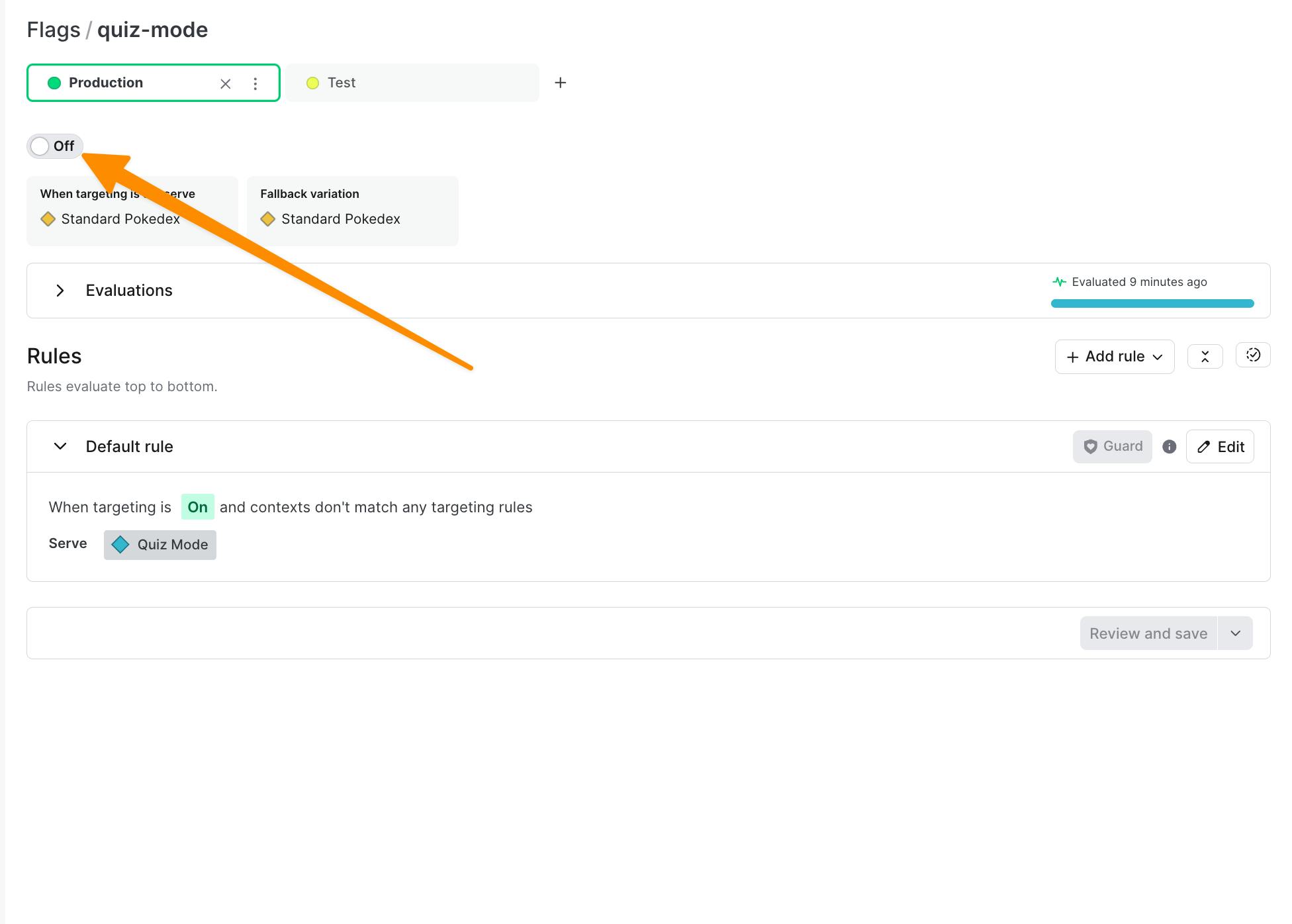Select the Production environment tab

[106, 83]
